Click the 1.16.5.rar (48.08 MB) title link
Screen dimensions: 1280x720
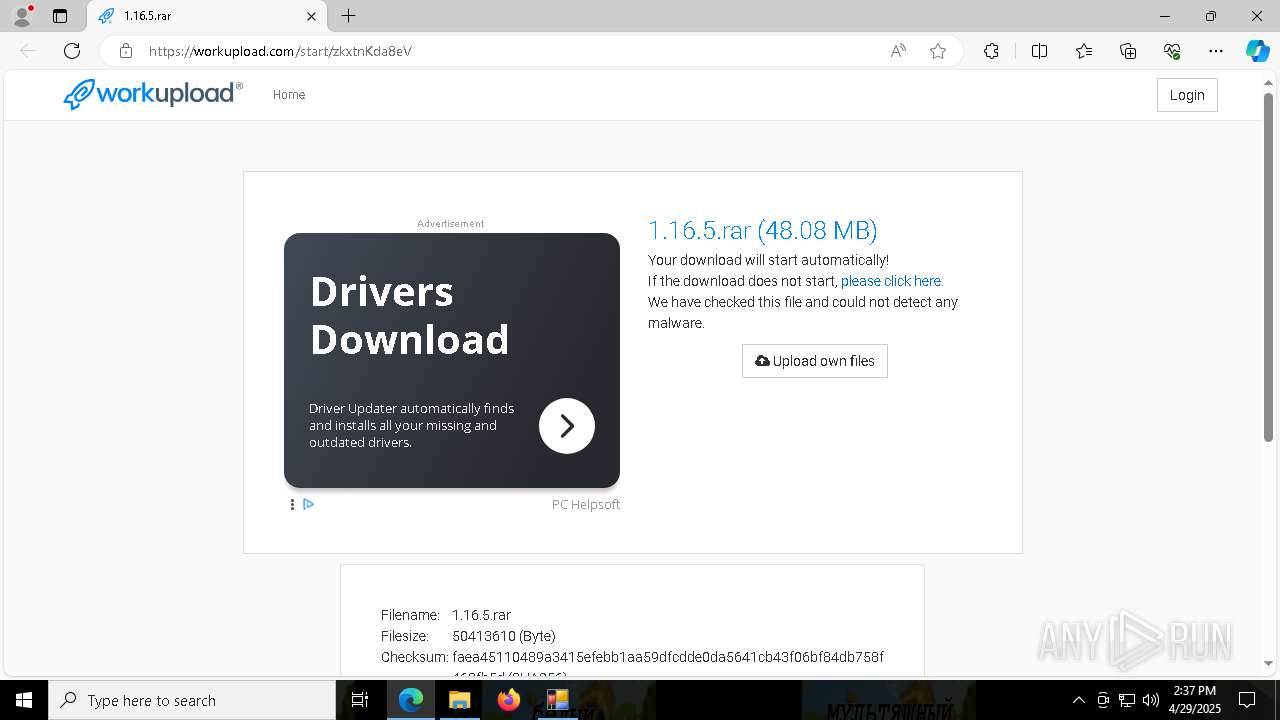click(763, 230)
